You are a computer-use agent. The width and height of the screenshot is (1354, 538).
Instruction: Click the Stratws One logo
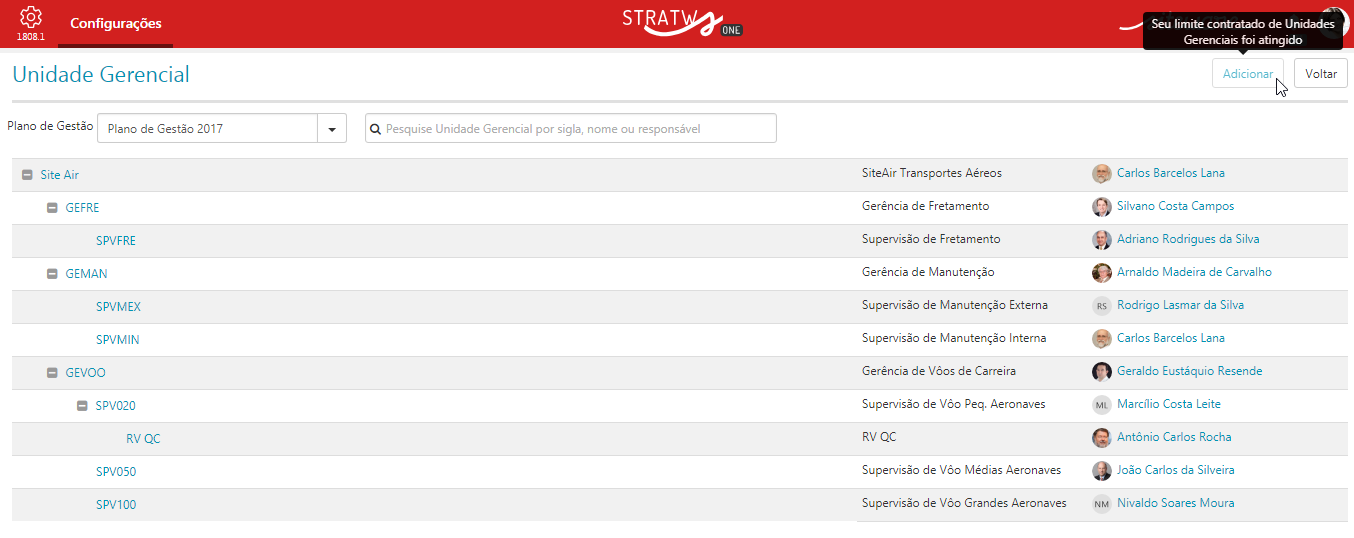tap(683, 22)
